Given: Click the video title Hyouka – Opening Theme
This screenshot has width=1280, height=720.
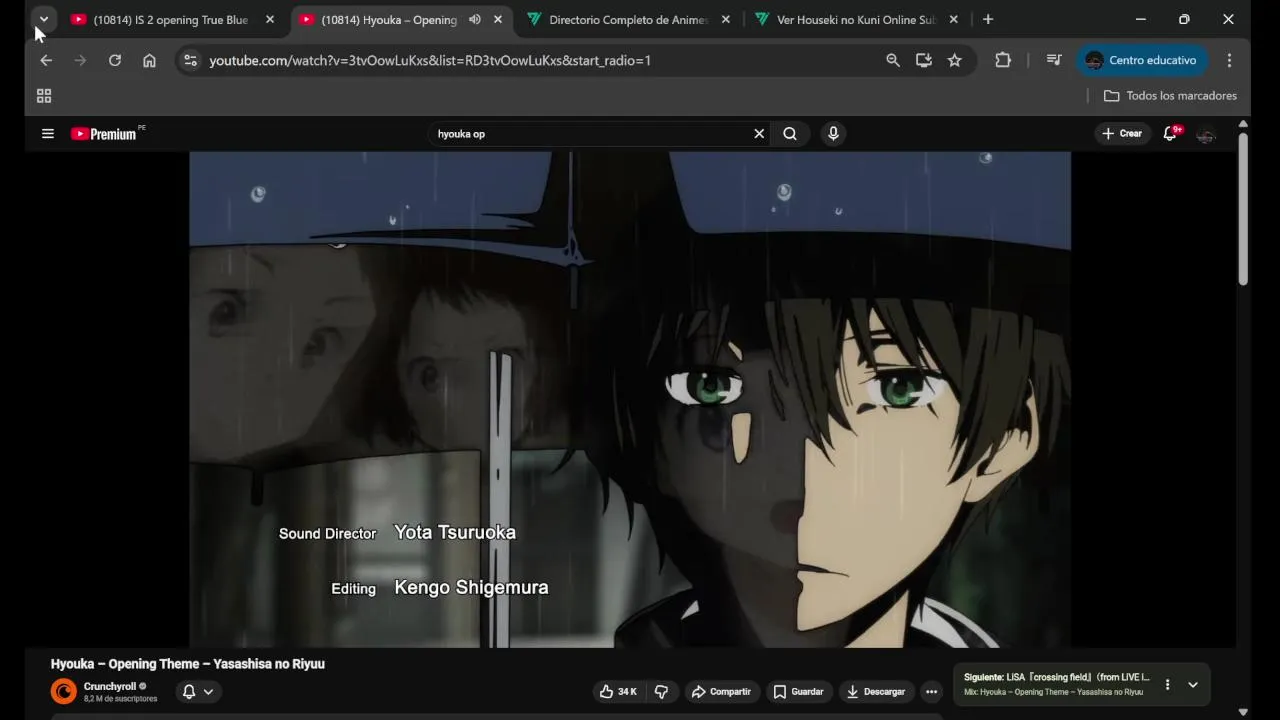Looking at the screenshot, I should pyautogui.click(x=188, y=664).
